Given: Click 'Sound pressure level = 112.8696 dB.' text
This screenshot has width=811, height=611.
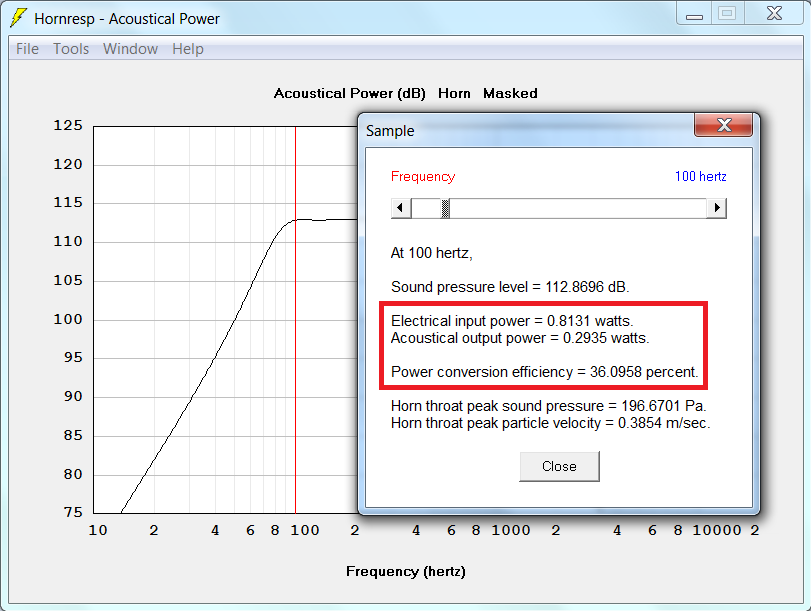Looking at the screenshot, I should 510,287.
